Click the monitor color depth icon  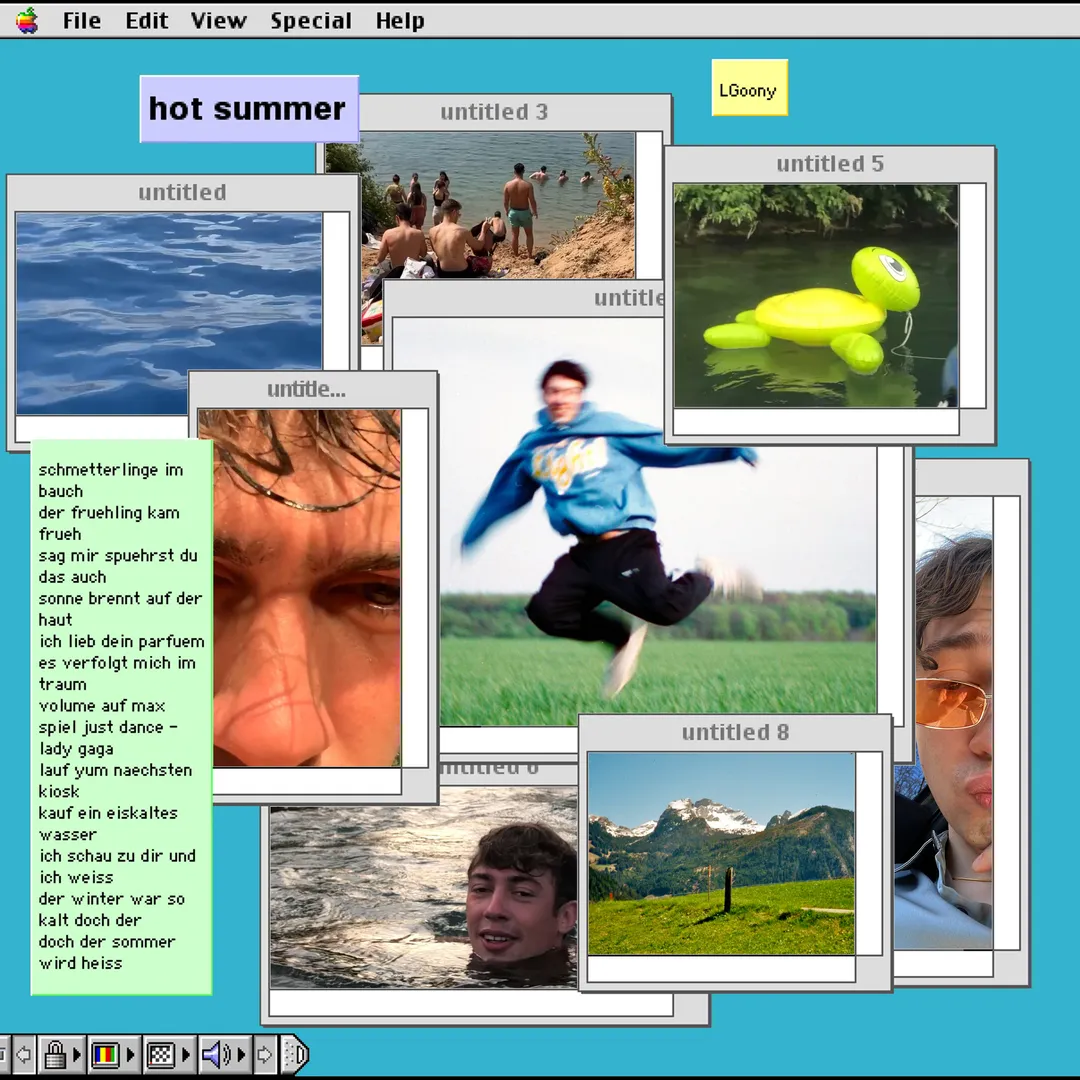click(x=105, y=1054)
